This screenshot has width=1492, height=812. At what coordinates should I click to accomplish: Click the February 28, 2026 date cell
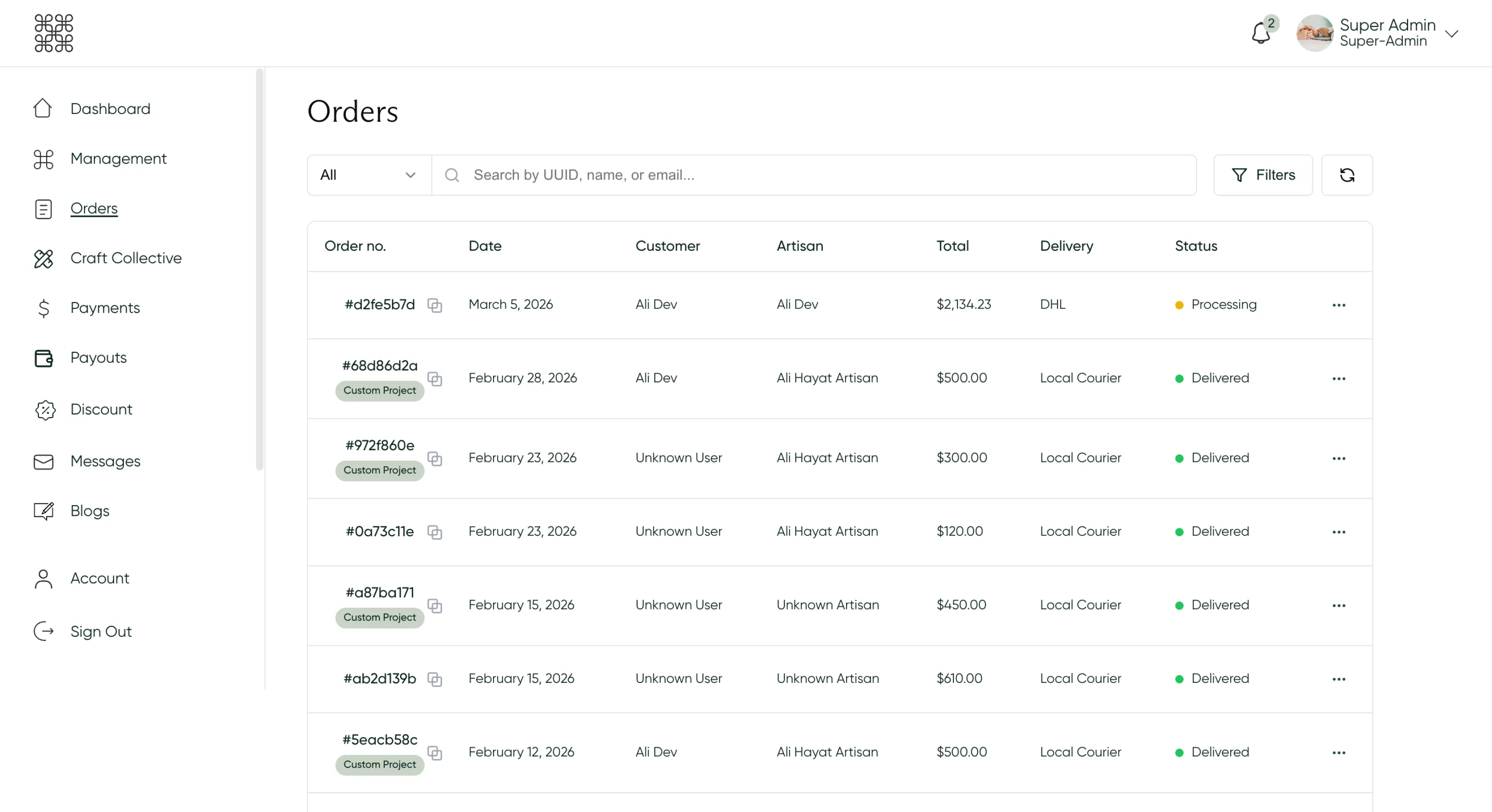(x=523, y=378)
